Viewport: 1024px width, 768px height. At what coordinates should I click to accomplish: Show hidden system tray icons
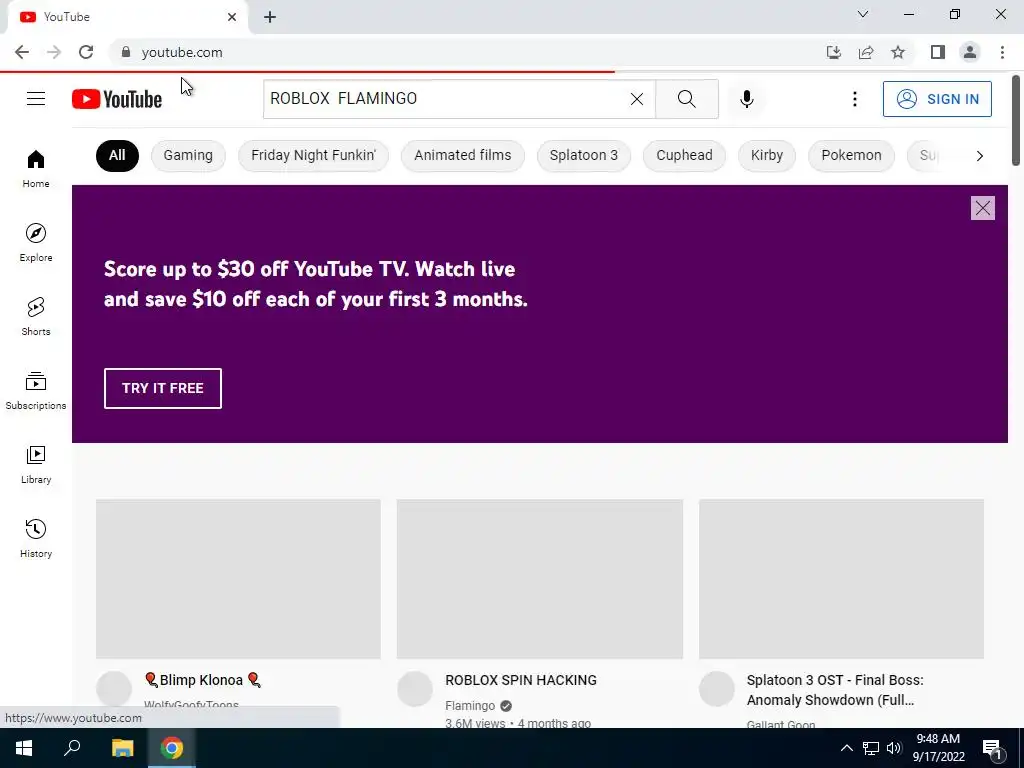click(846, 748)
